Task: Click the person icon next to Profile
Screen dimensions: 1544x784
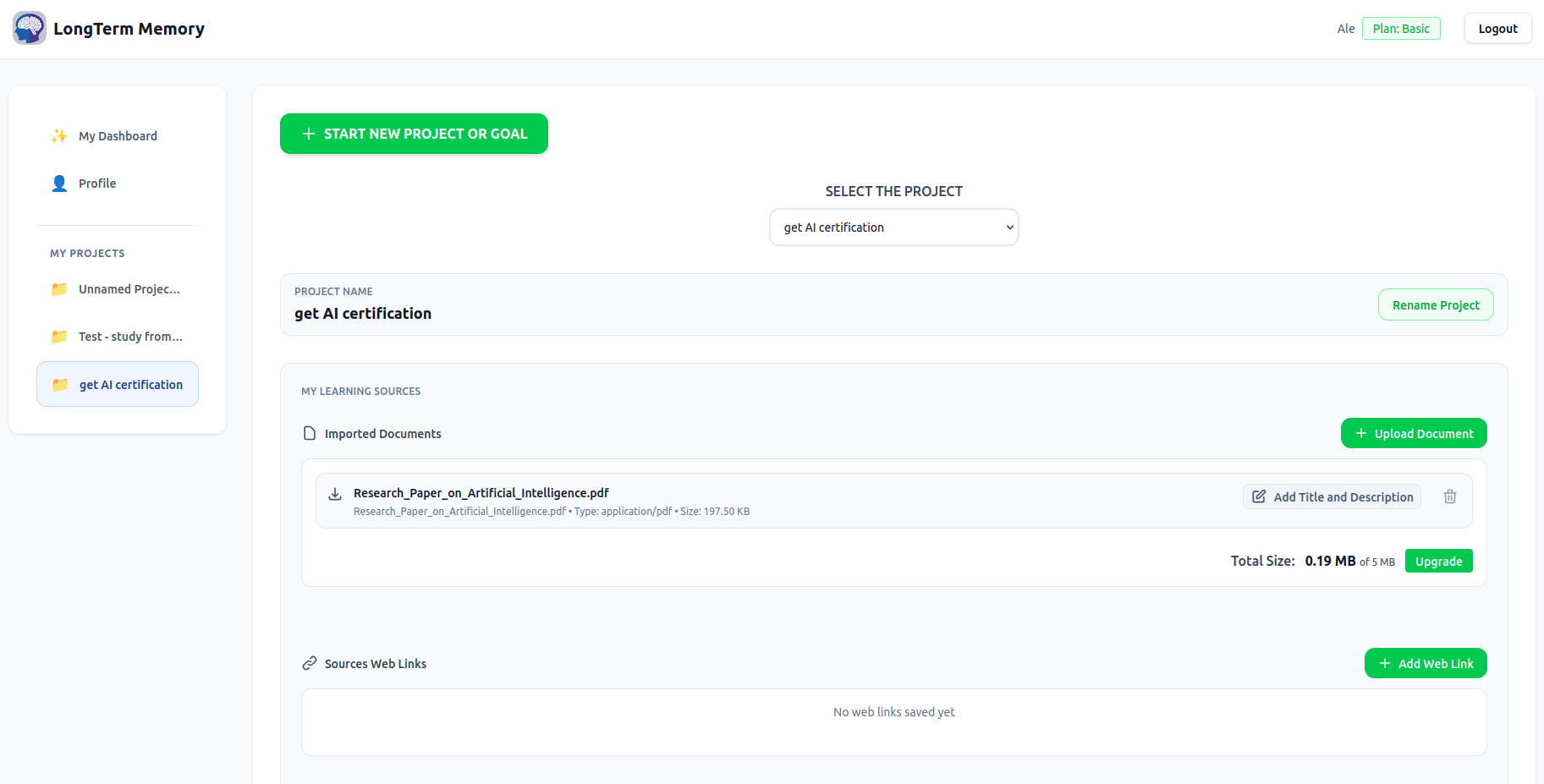Action: pos(59,183)
